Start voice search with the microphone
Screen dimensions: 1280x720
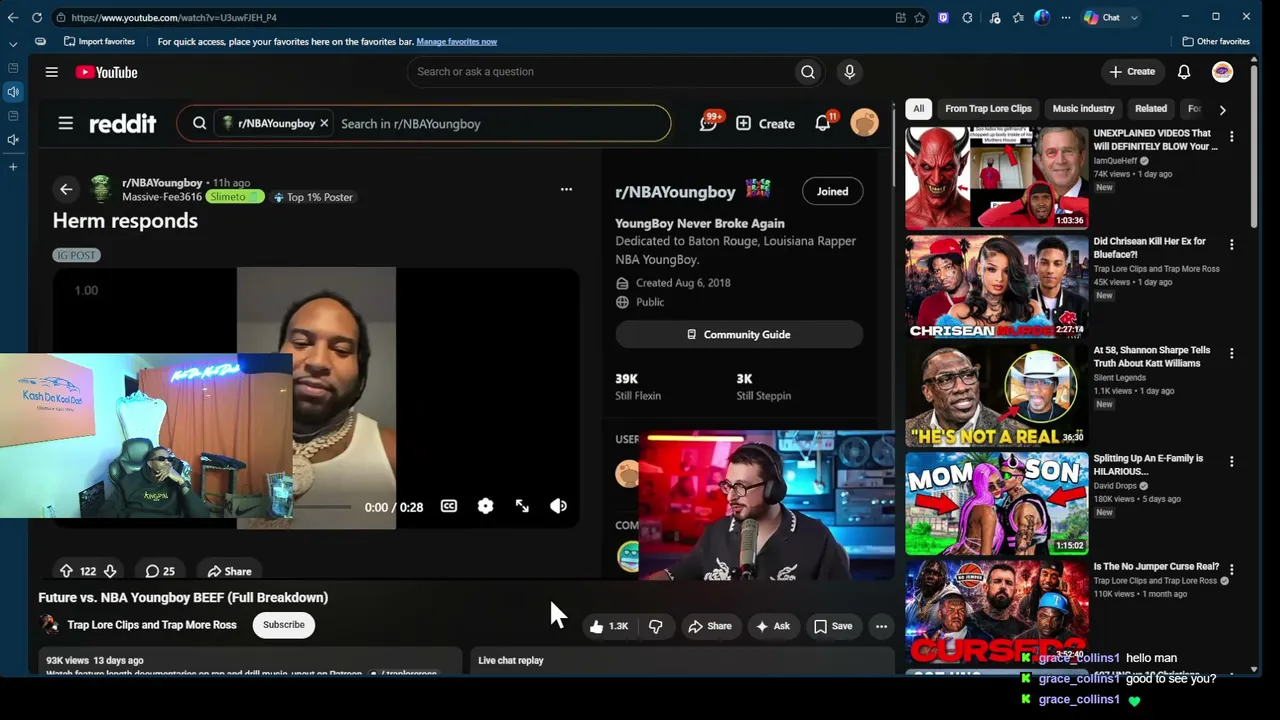point(849,72)
